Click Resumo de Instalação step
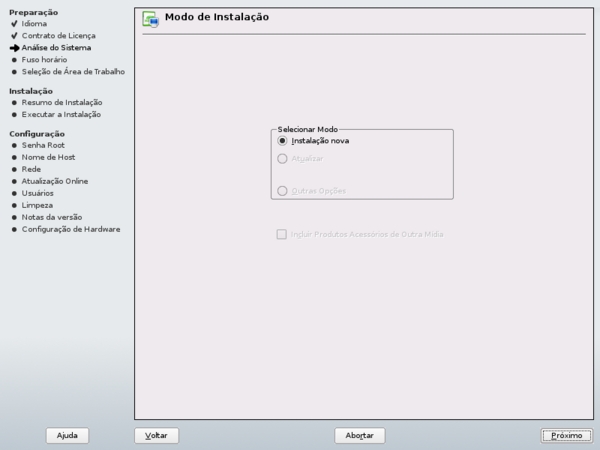This screenshot has width=600, height=450. coord(62,103)
